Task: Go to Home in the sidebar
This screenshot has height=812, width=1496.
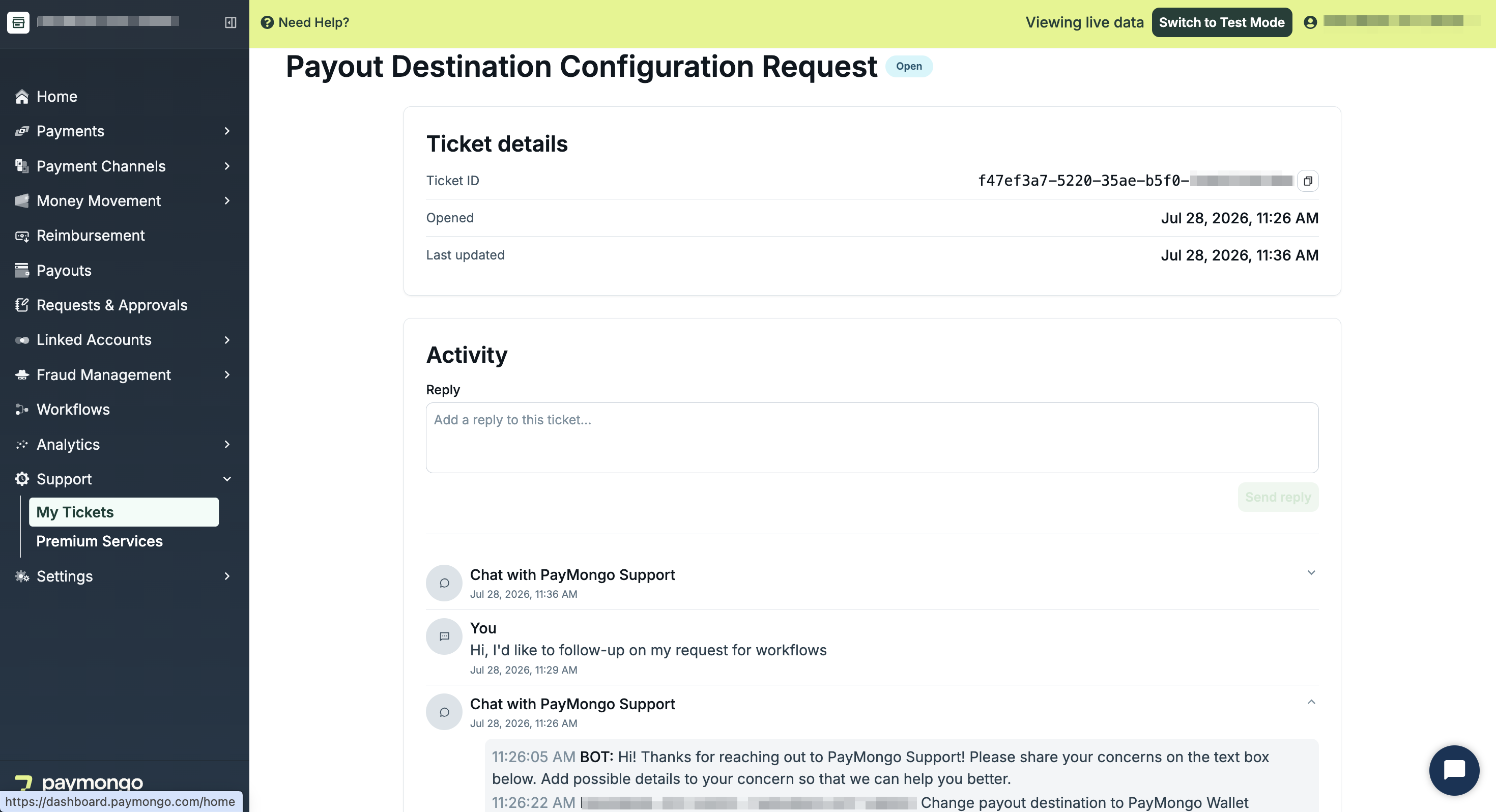Action: [x=57, y=97]
